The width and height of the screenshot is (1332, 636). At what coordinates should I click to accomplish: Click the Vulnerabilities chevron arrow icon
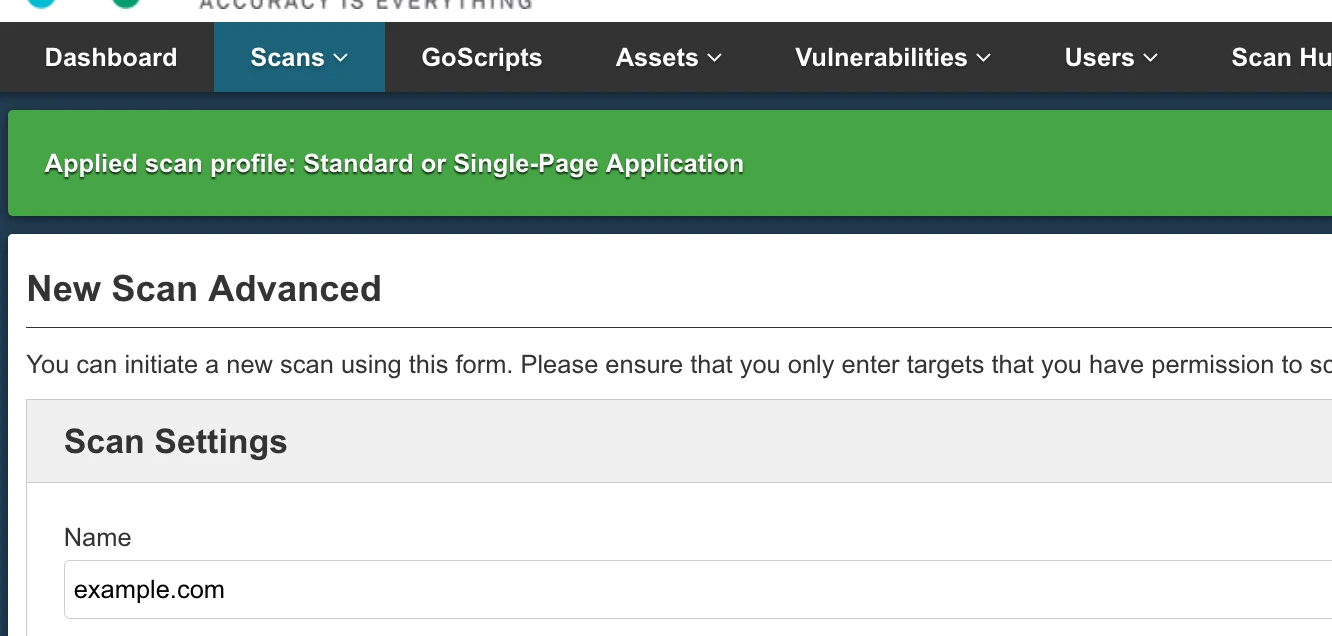point(983,58)
